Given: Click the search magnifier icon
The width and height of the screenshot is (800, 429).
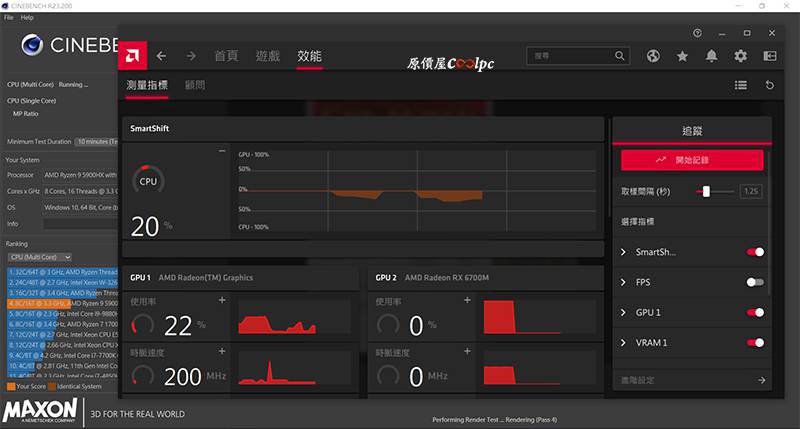Looking at the screenshot, I should (x=619, y=56).
